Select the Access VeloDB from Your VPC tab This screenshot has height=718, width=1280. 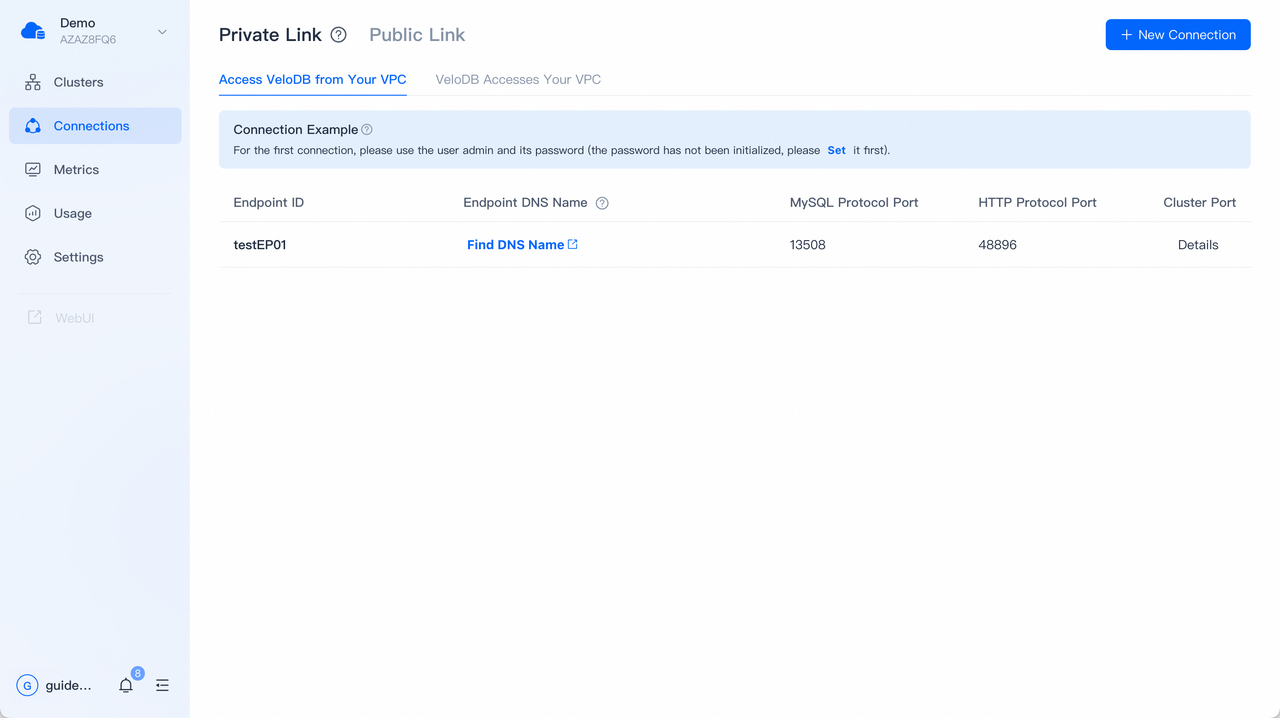click(x=312, y=79)
